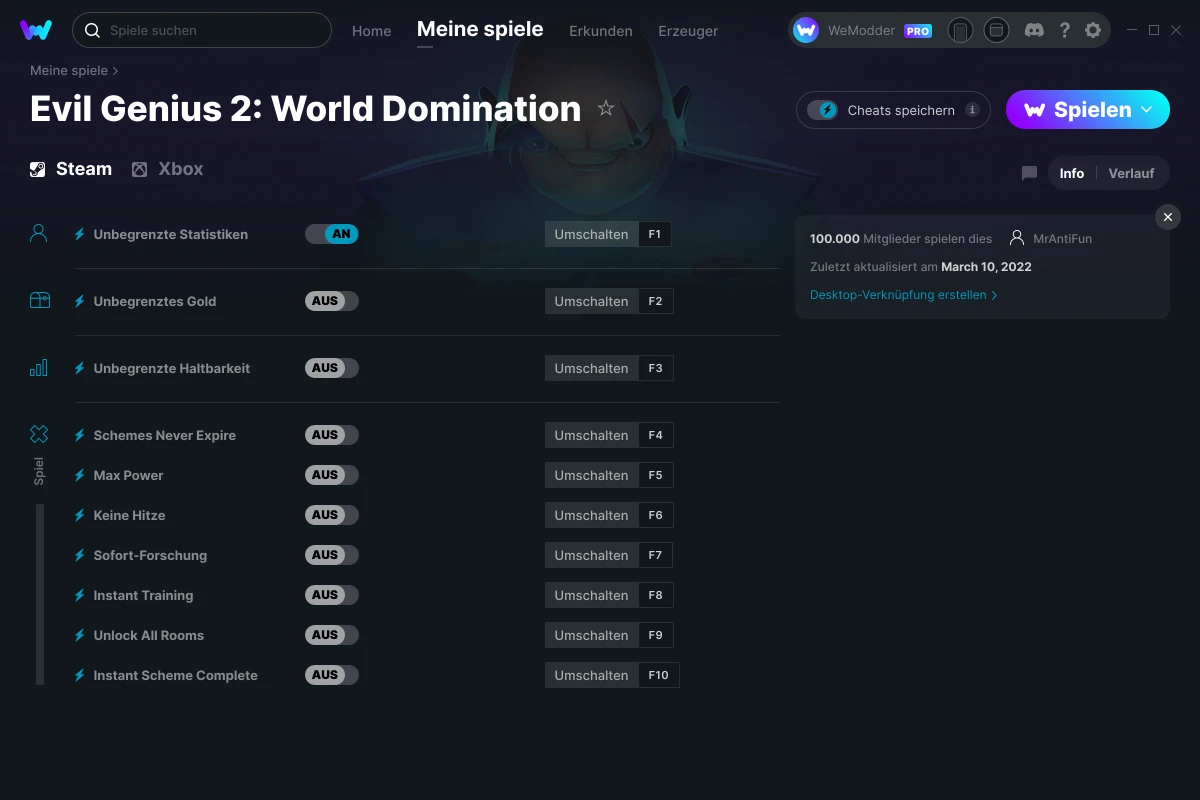Select the Xbox platform tab
Viewport: 1200px width, 800px height.
tap(167, 169)
